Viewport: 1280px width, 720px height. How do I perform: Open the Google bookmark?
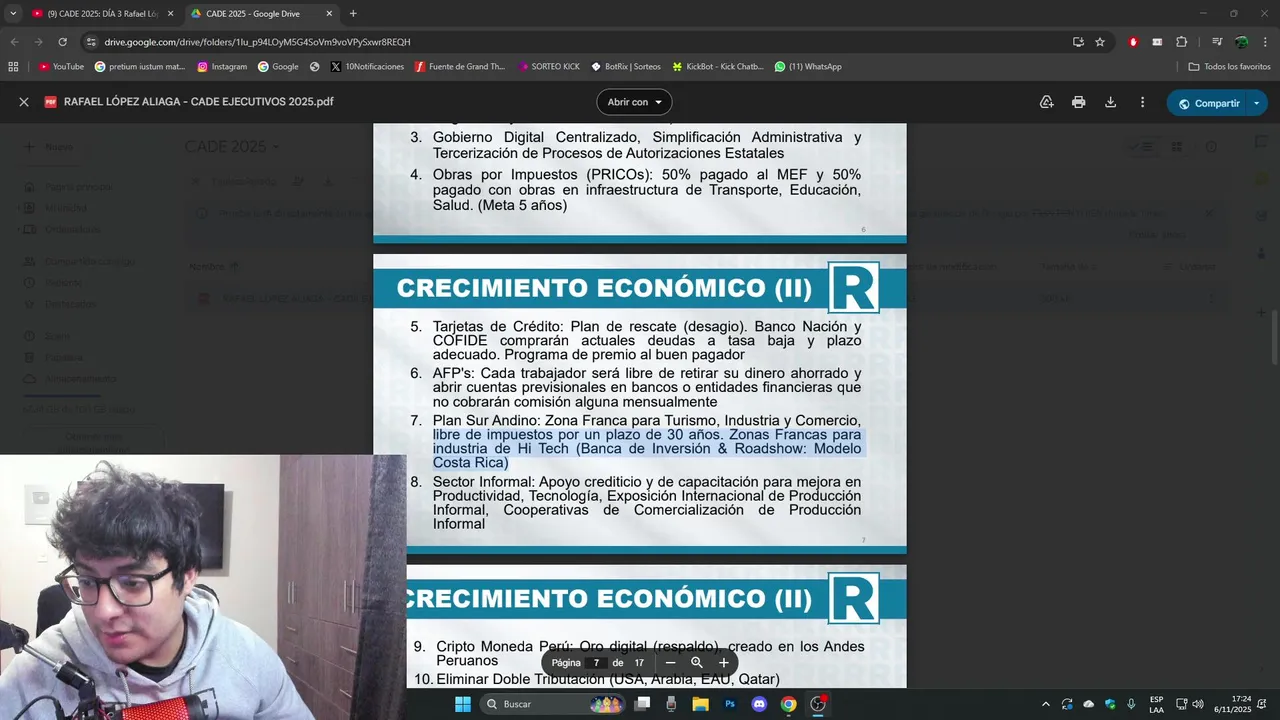click(278, 67)
